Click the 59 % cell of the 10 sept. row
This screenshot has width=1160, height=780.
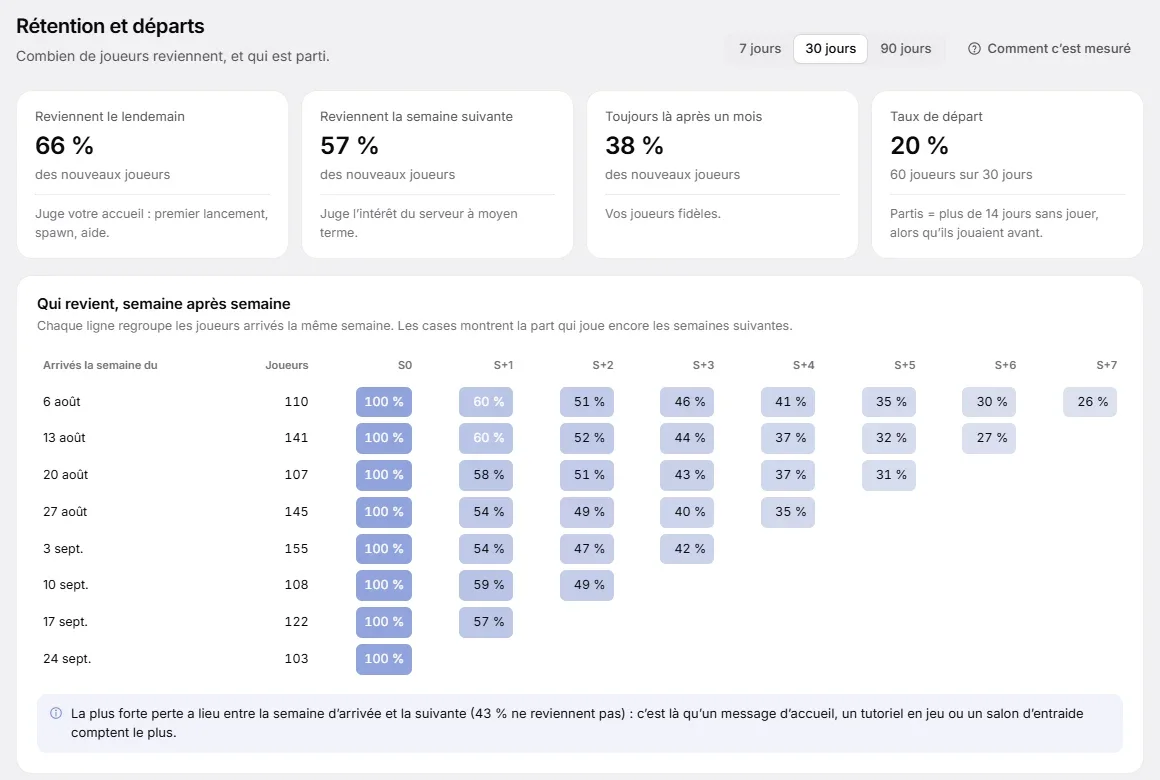487,585
